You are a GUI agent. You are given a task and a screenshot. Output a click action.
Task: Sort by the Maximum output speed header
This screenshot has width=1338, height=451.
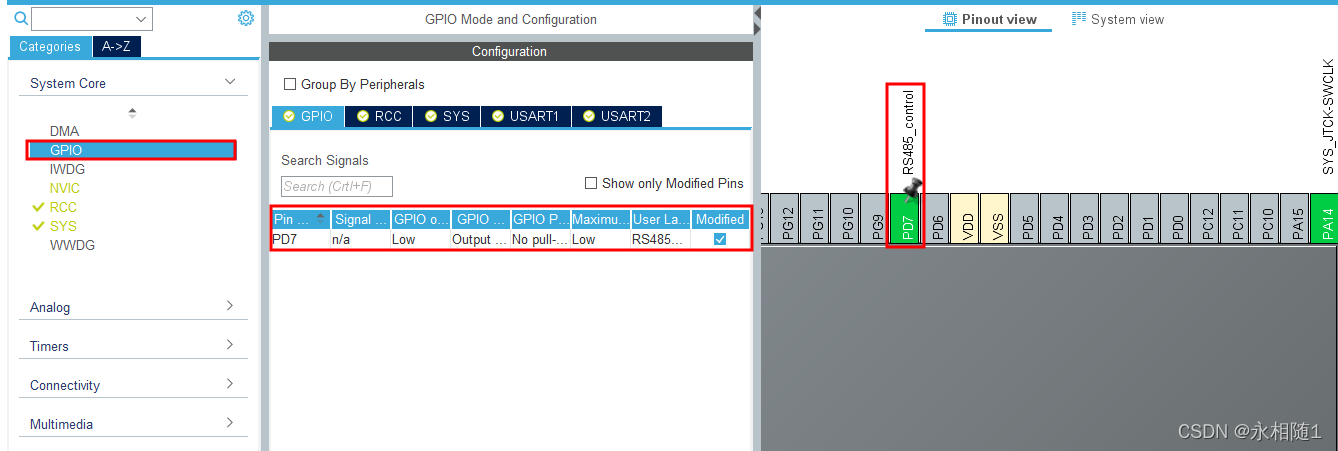(600, 219)
